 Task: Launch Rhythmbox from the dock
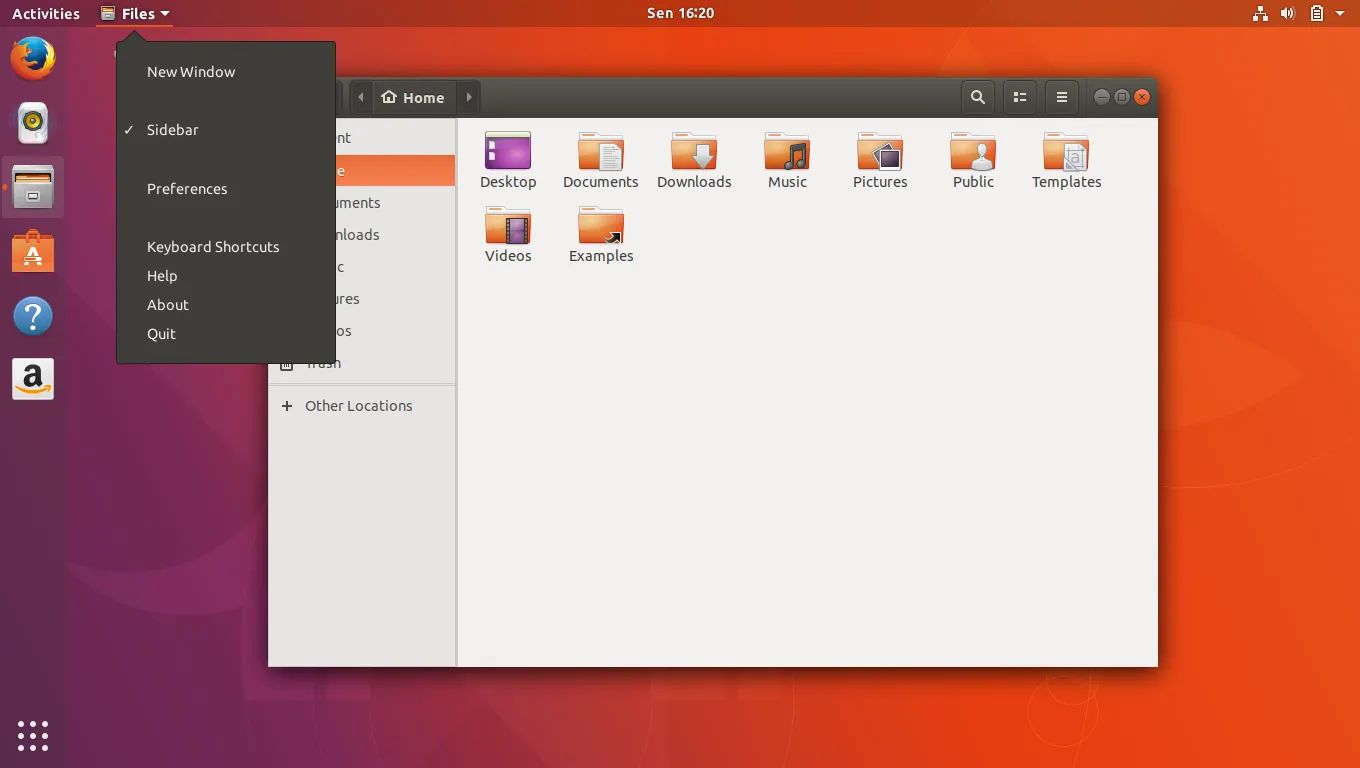pos(33,123)
